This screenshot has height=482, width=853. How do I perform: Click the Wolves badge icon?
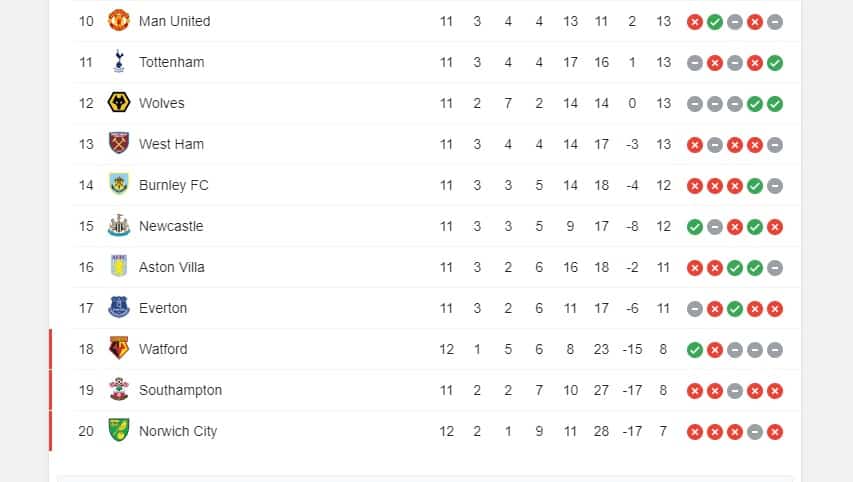coord(119,103)
